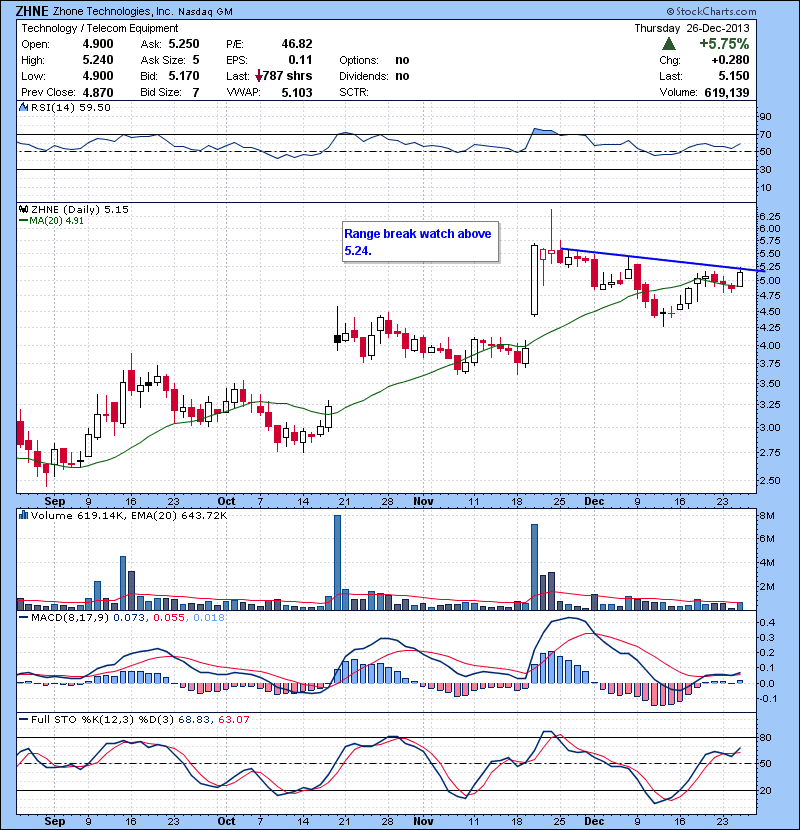Click the Options: no field
Image resolution: width=800 pixels, height=830 pixels.
click(374, 60)
